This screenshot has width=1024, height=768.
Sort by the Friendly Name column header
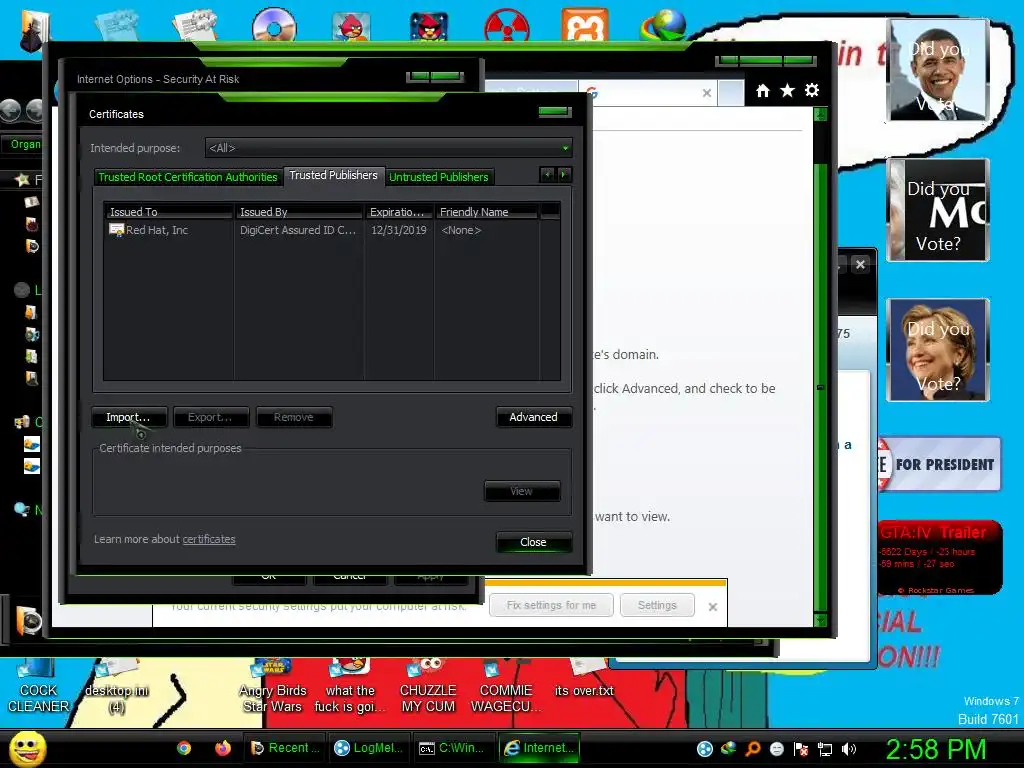click(486, 212)
